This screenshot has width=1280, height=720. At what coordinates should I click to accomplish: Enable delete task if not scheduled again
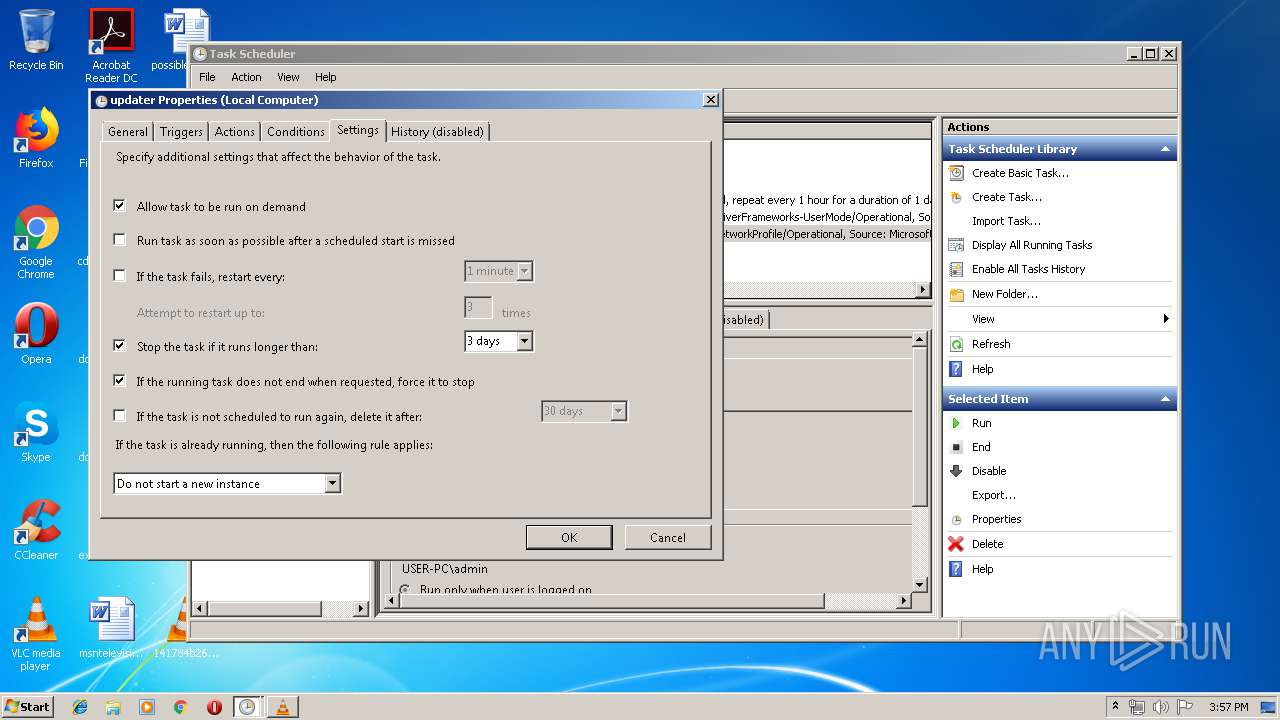[x=120, y=416]
